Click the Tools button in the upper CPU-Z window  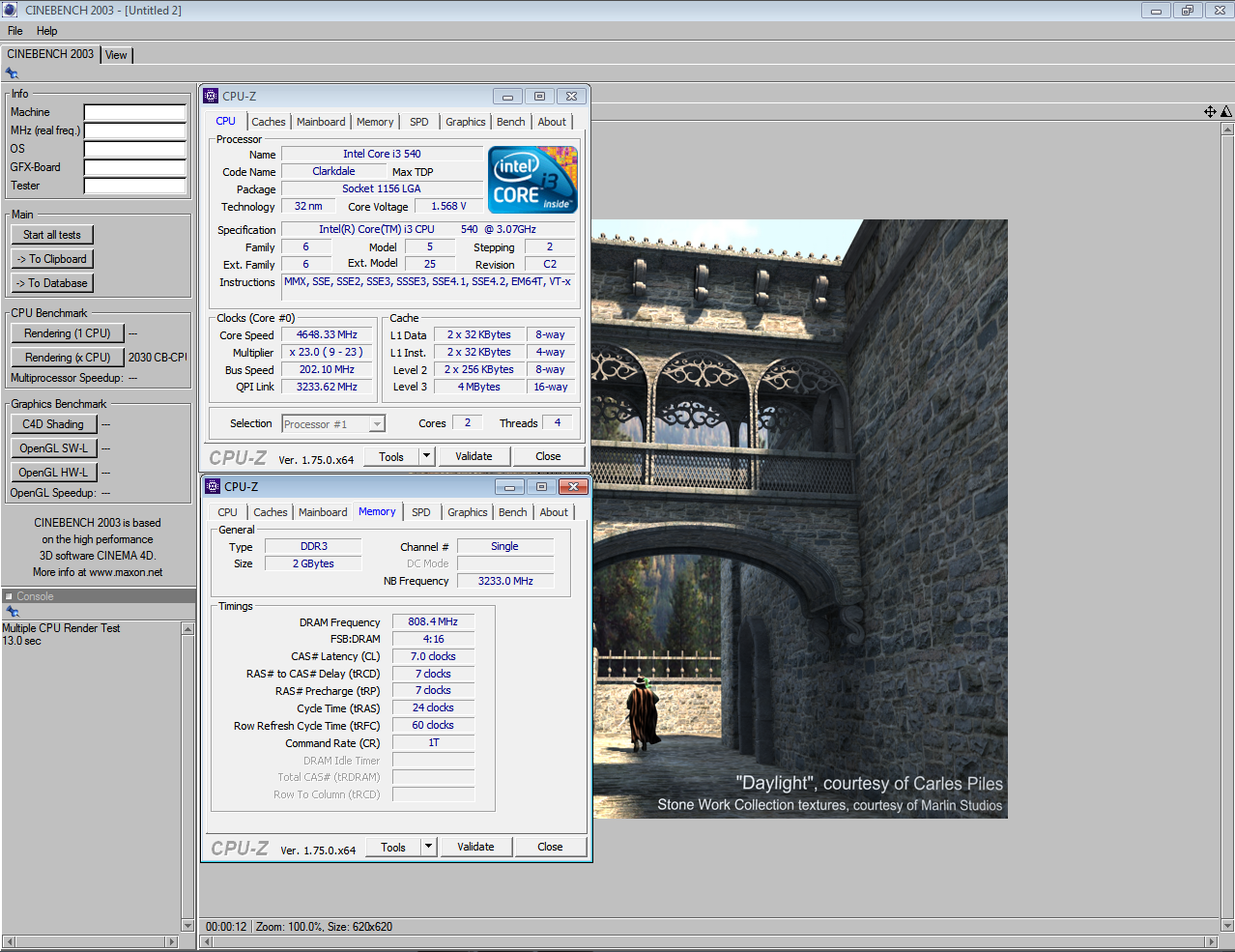click(391, 456)
